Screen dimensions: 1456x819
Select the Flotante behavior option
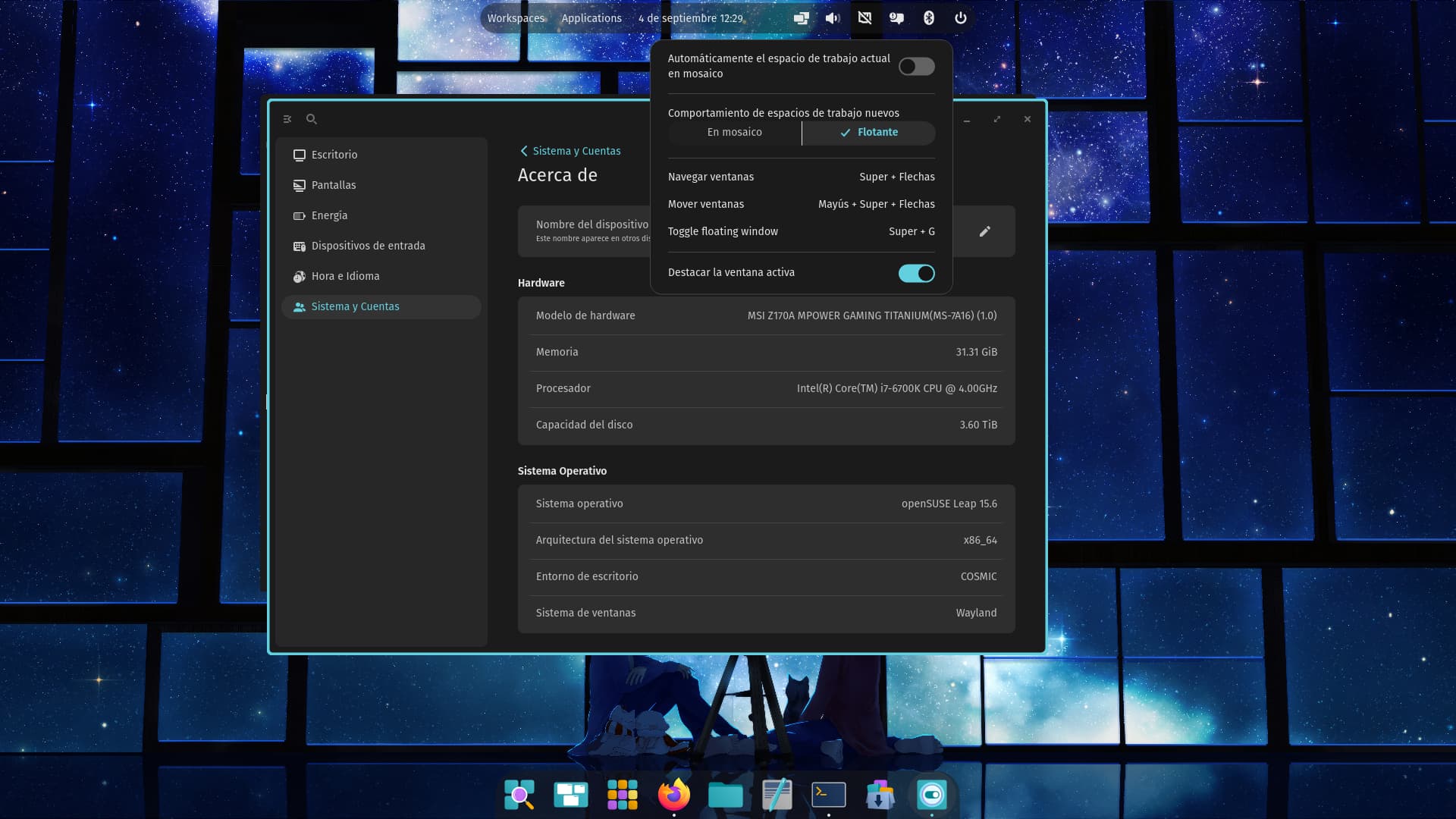[869, 132]
